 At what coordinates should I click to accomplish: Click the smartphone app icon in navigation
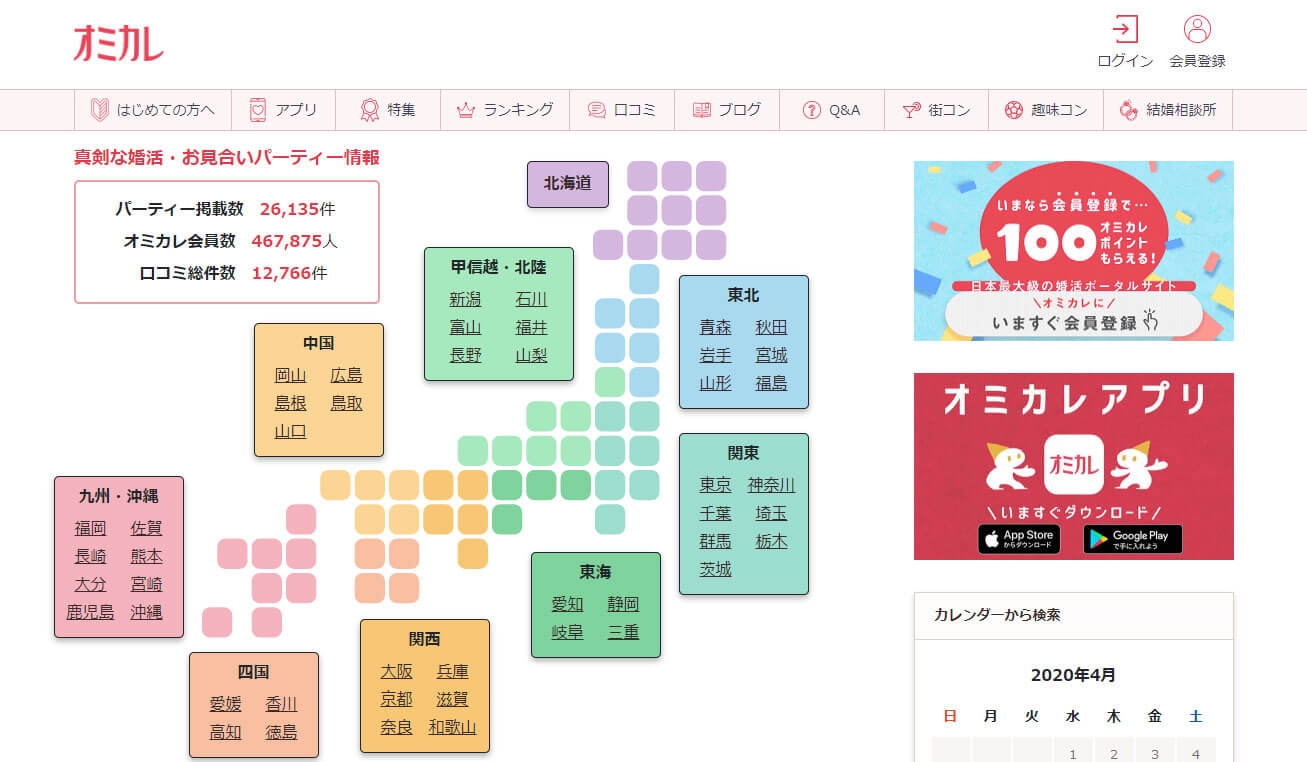tap(258, 110)
